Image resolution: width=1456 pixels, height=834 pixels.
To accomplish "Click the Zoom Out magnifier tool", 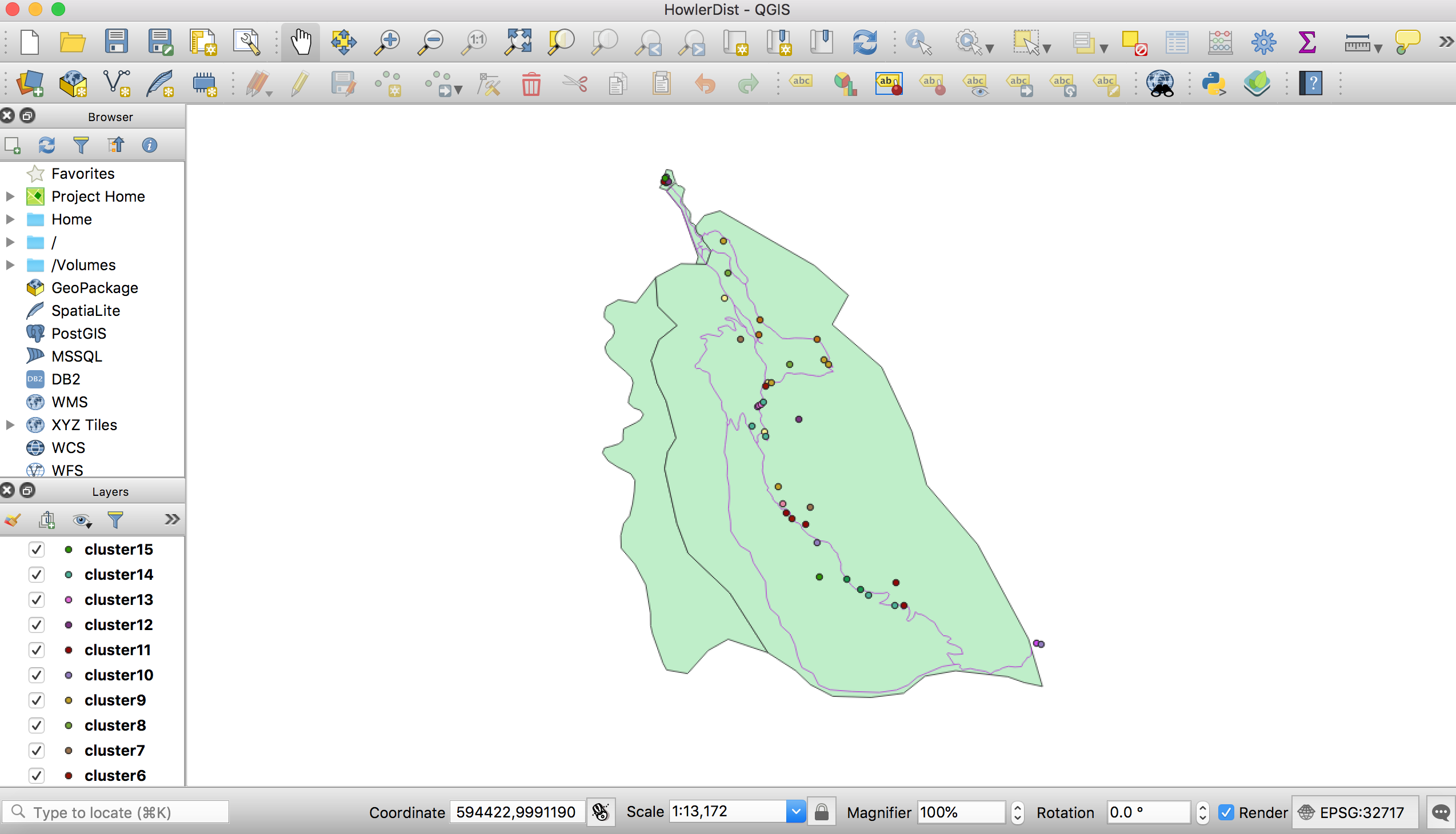I will tap(430, 42).
